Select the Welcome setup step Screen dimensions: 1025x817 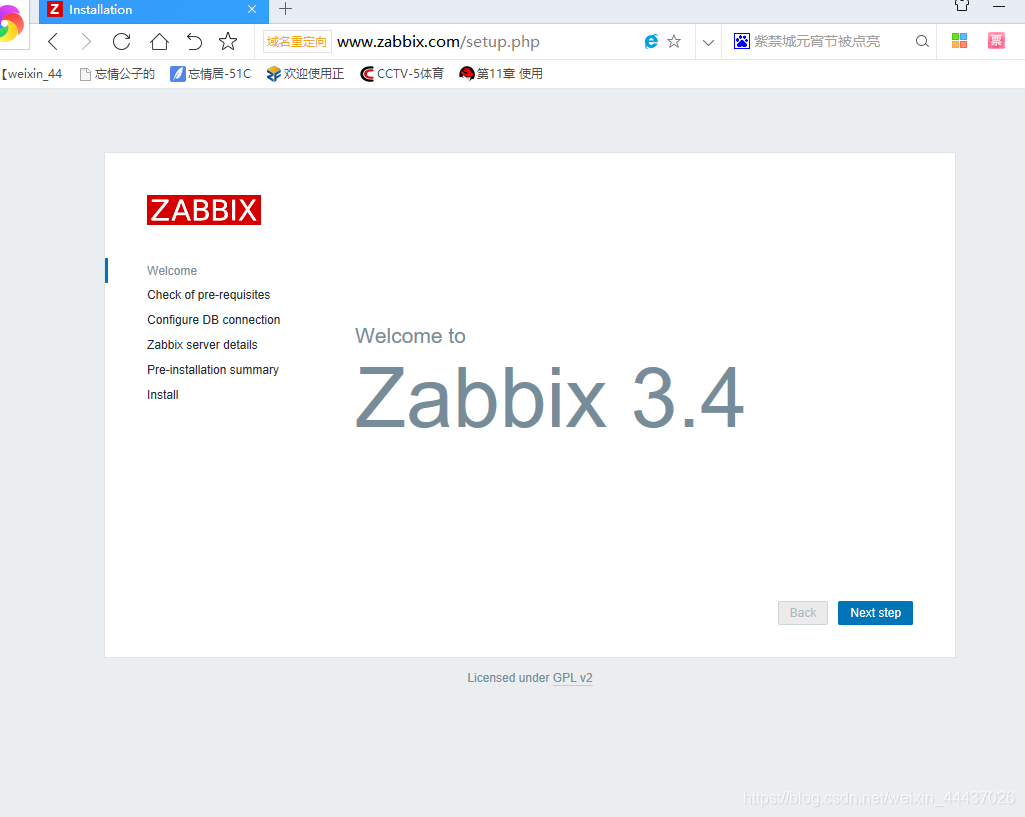[x=172, y=271]
